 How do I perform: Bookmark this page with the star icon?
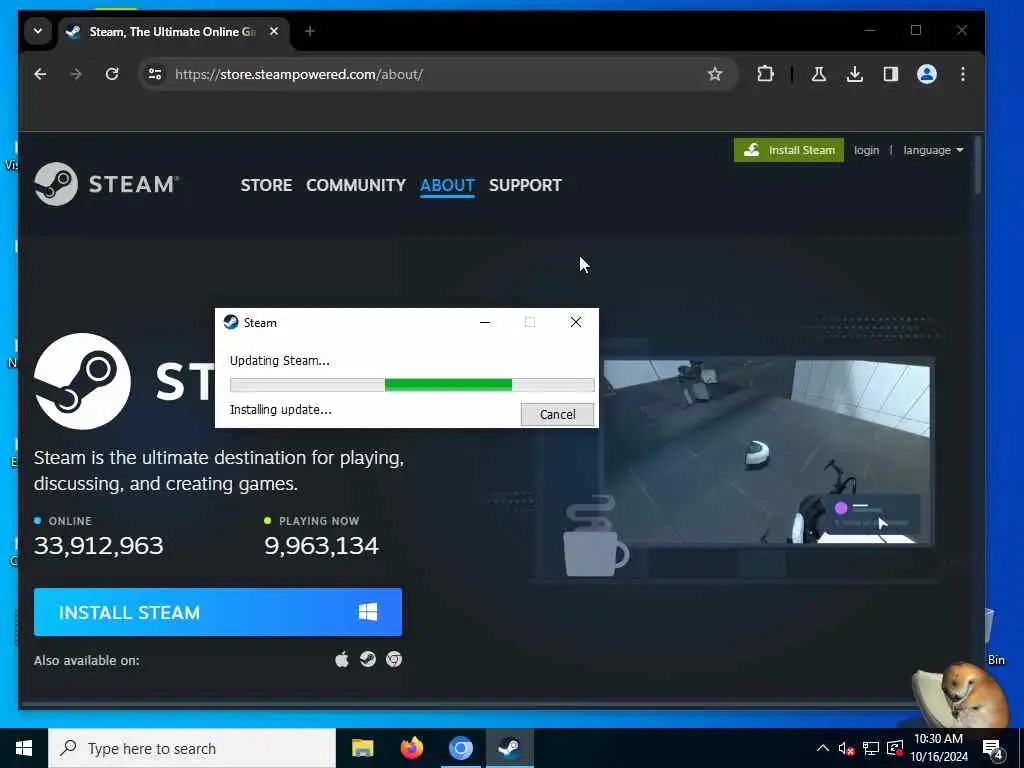pyautogui.click(x=715, y=74)
